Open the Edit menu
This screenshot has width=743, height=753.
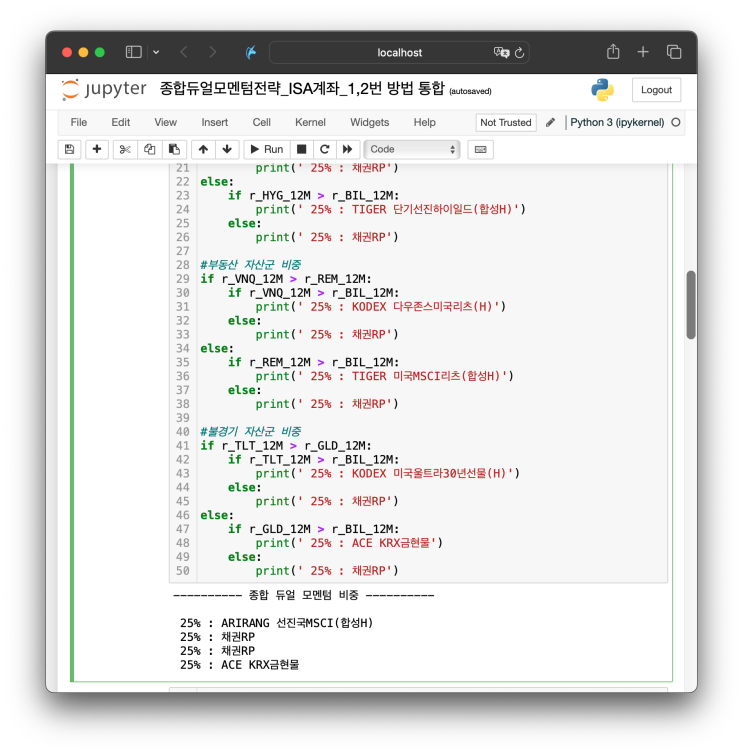(121, 122)
